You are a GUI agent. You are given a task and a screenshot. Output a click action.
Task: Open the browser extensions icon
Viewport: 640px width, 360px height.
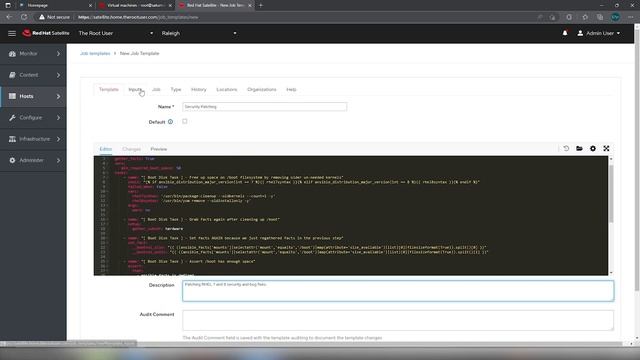click(569, 17)
